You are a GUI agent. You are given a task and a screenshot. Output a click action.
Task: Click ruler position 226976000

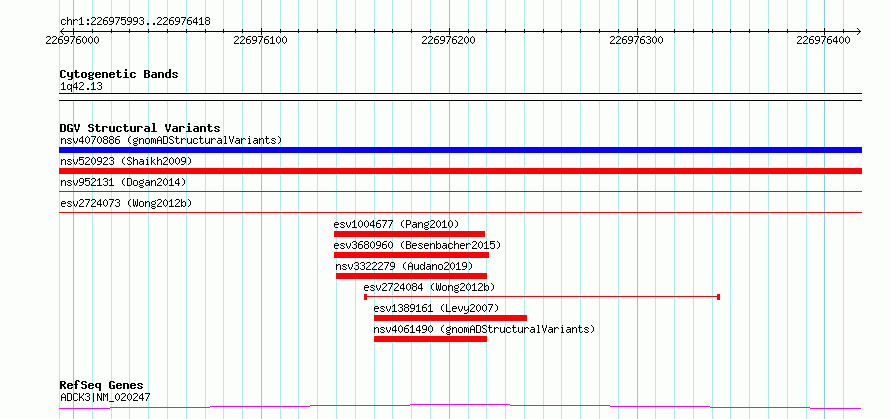(73, 40)
